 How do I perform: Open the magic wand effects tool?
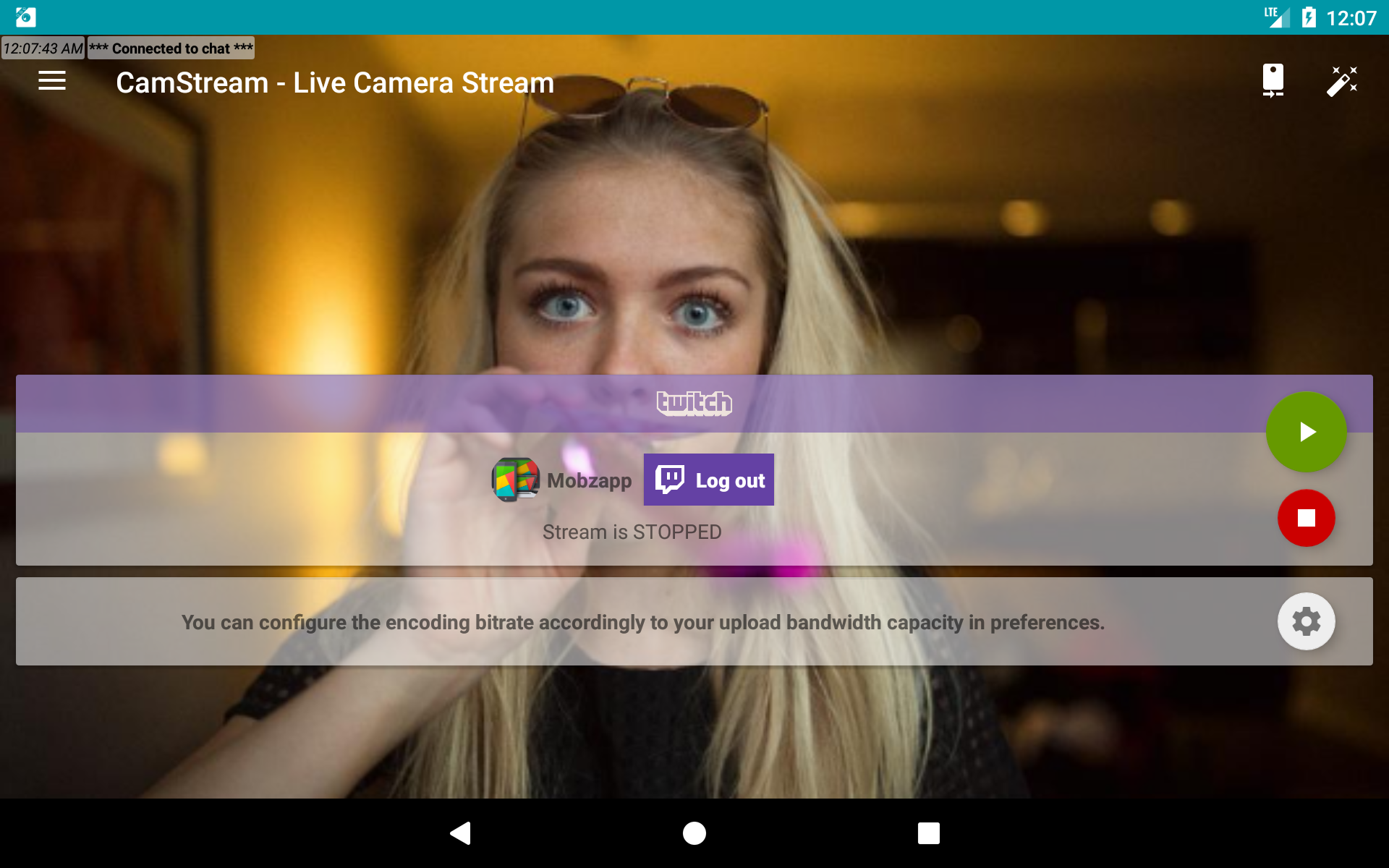(x=1342, y=81)
